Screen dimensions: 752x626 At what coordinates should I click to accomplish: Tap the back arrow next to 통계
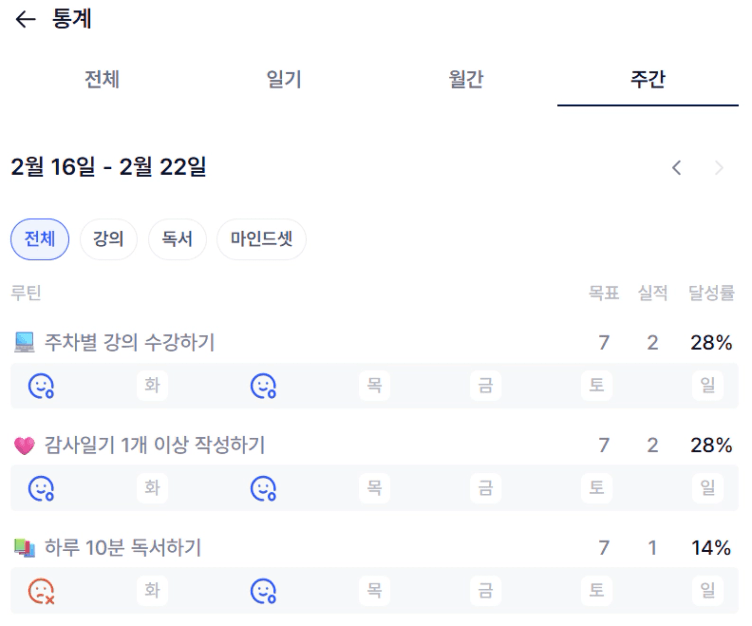[x=26, y=20]
